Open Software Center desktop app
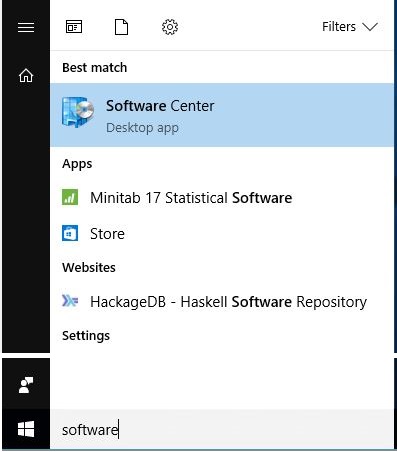 222,115
